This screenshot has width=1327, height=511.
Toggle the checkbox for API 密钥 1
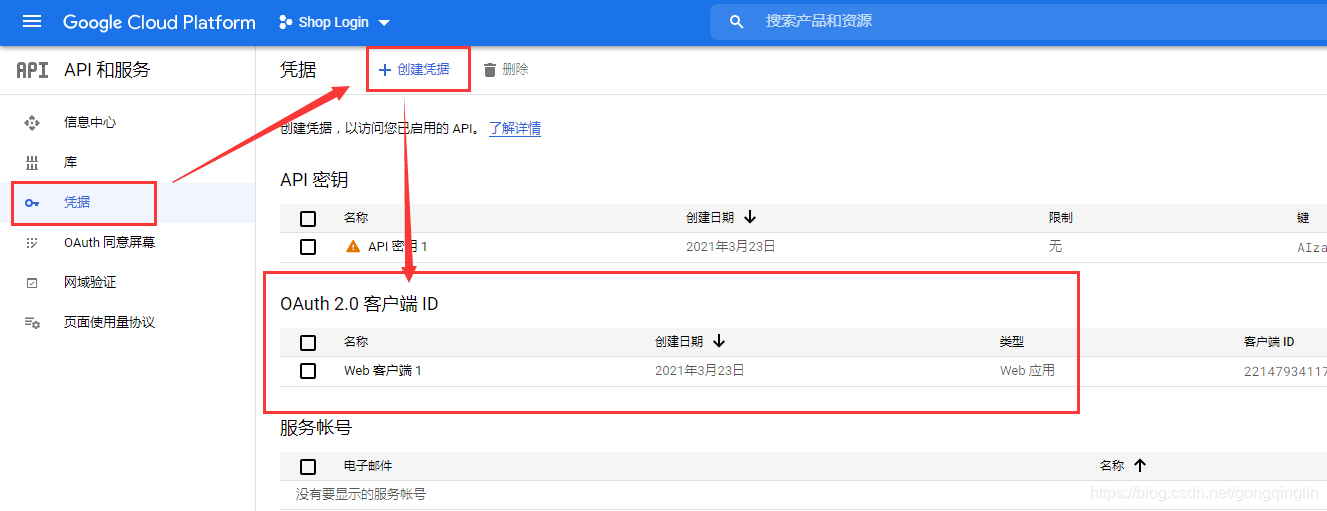[x=308, y=246]
